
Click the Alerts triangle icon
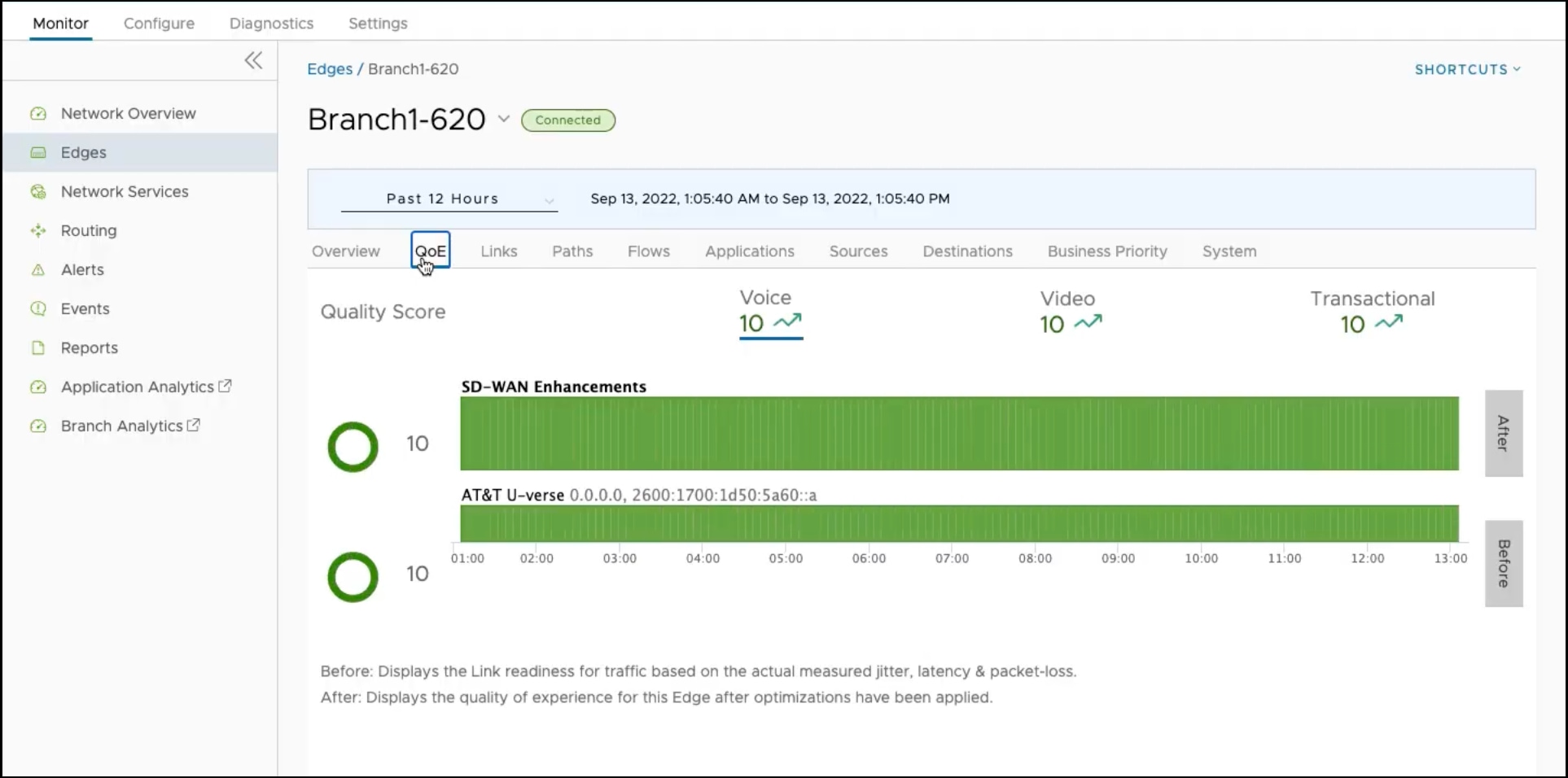click(38, 270)
